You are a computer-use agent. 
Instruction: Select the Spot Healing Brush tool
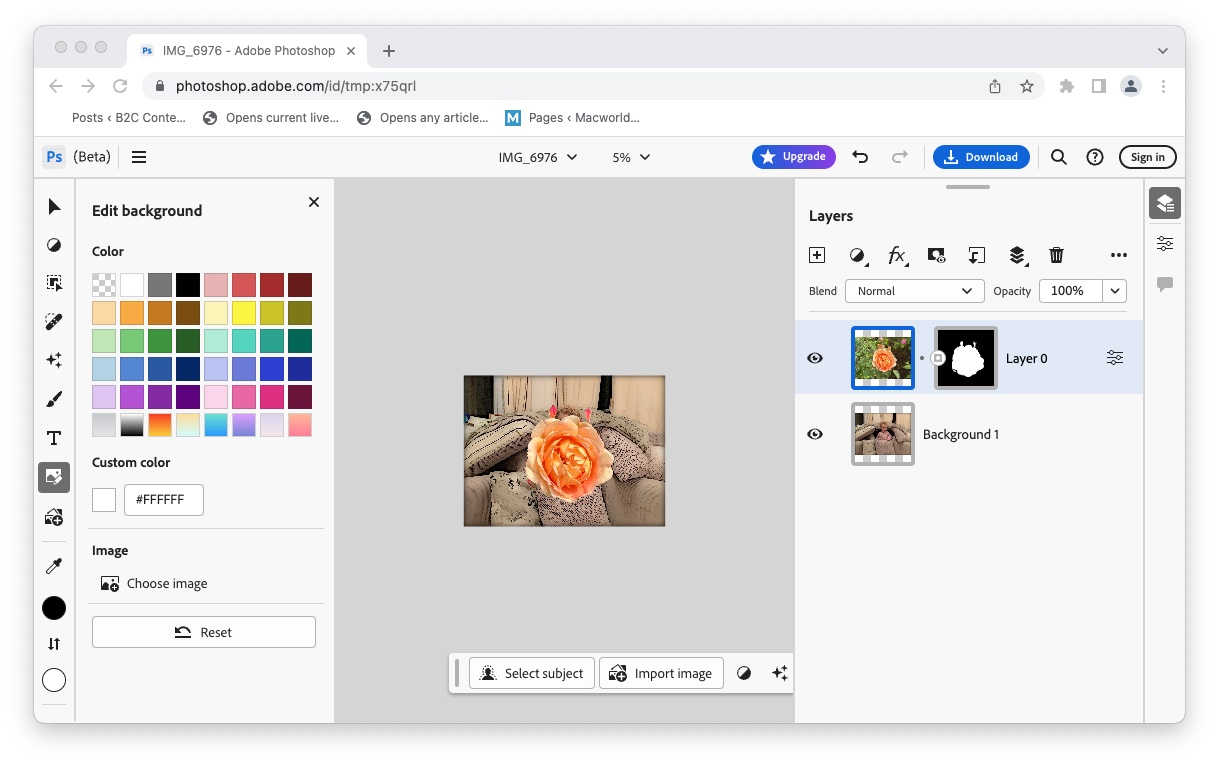click(54, 321)
